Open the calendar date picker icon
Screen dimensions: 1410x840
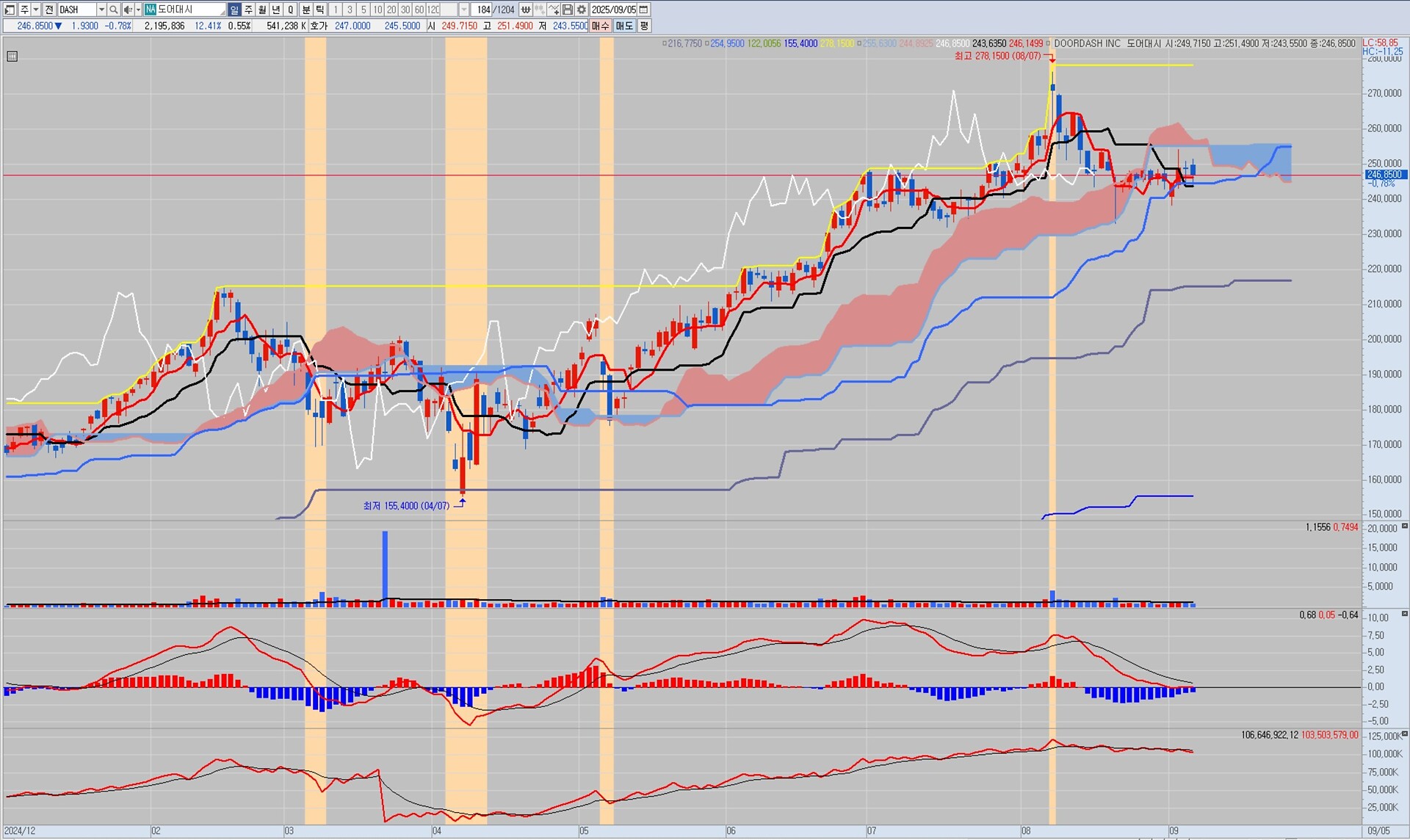[x=644, y=10]
